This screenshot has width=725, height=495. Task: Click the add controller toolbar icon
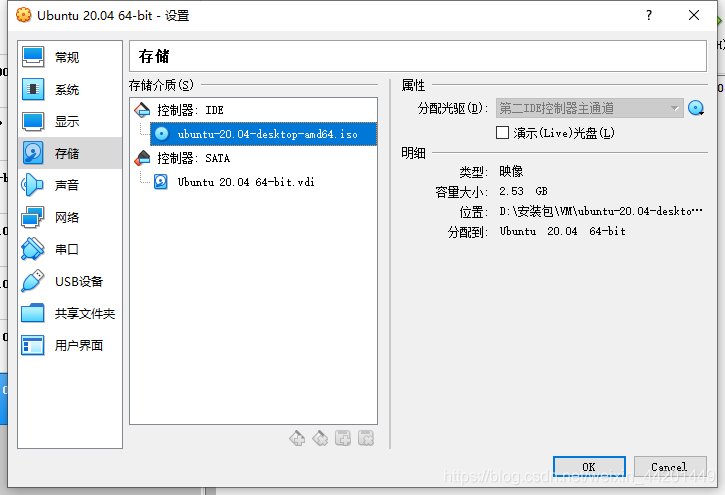(x=297, y=438)
